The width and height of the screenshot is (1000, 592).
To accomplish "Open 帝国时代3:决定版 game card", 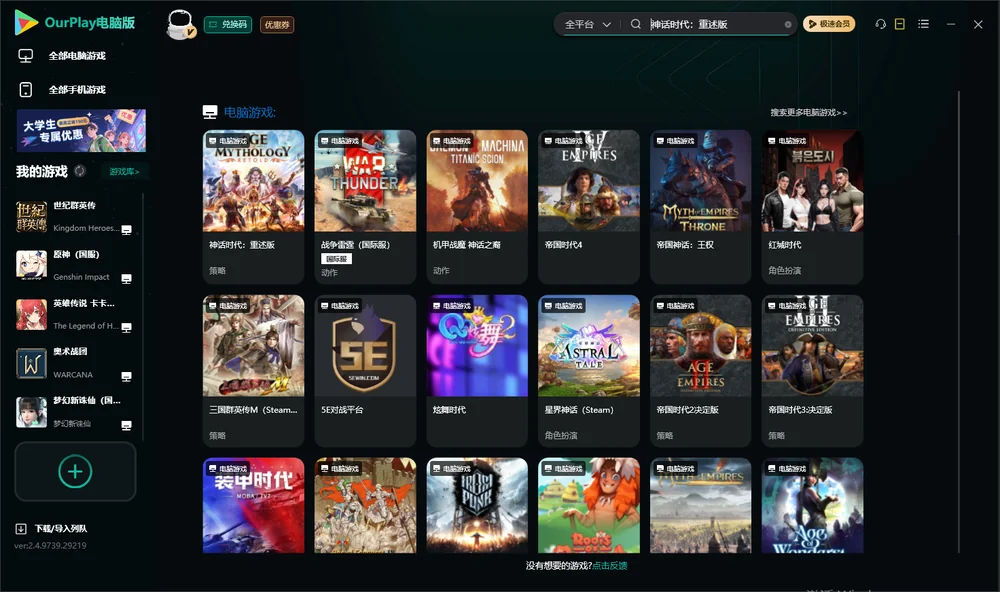I will click(x=812, y=371).
